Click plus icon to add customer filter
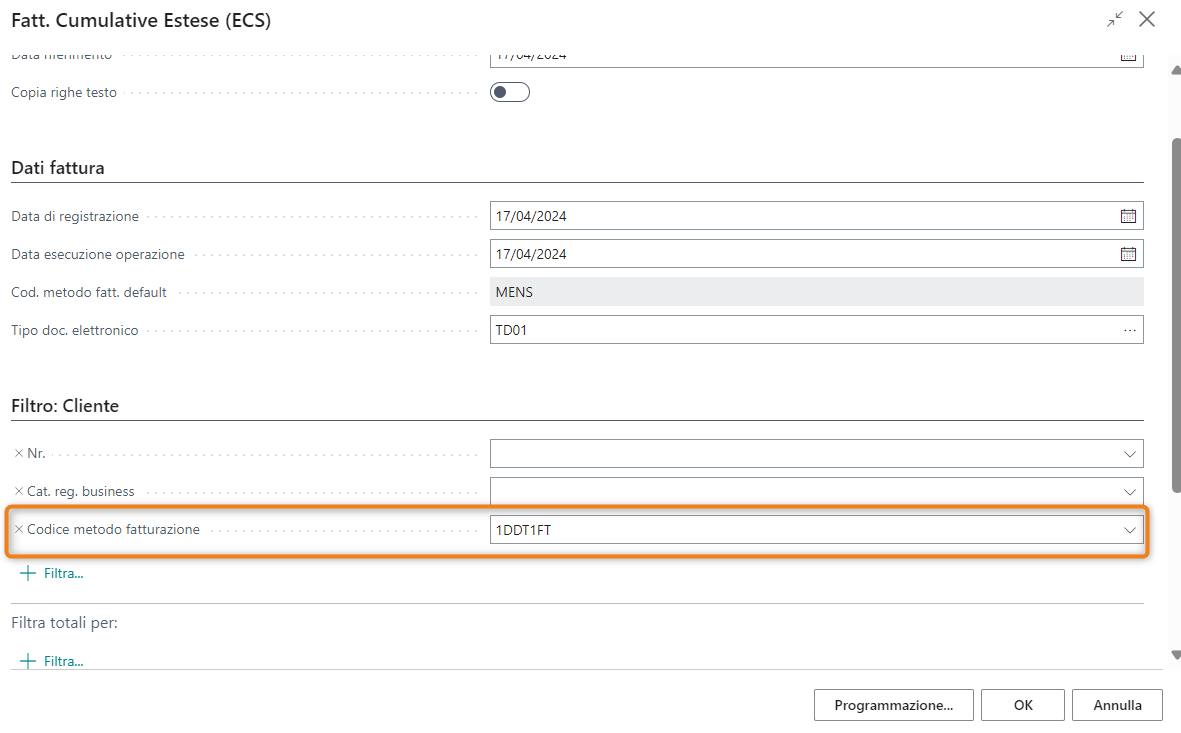Screen dimensions: 1181x733 tap(28, 573)
